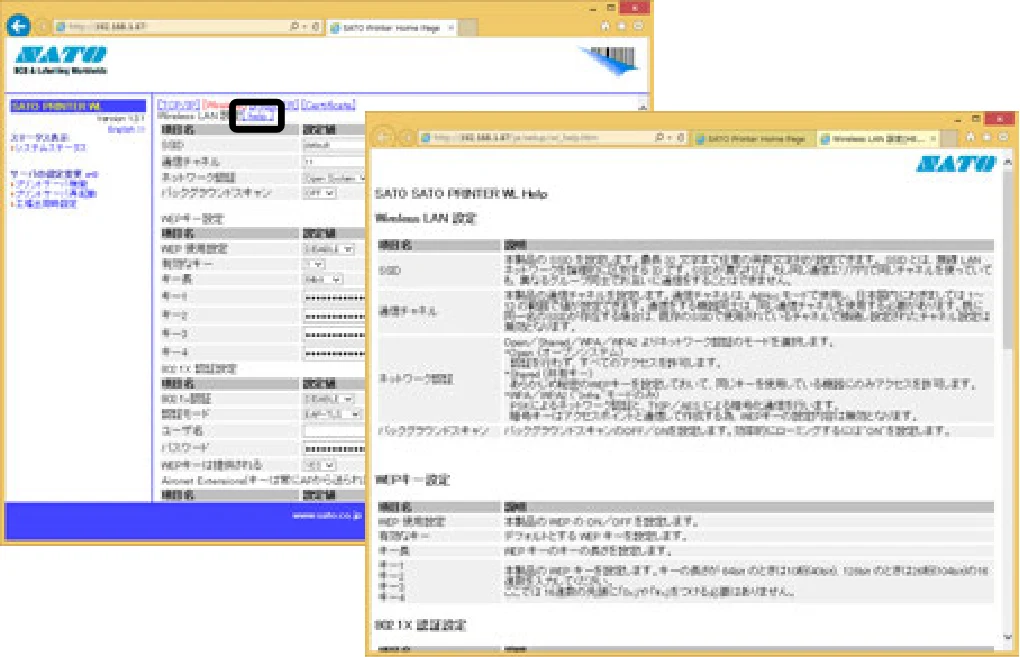Click the Key 3 password field

[334, 334]
